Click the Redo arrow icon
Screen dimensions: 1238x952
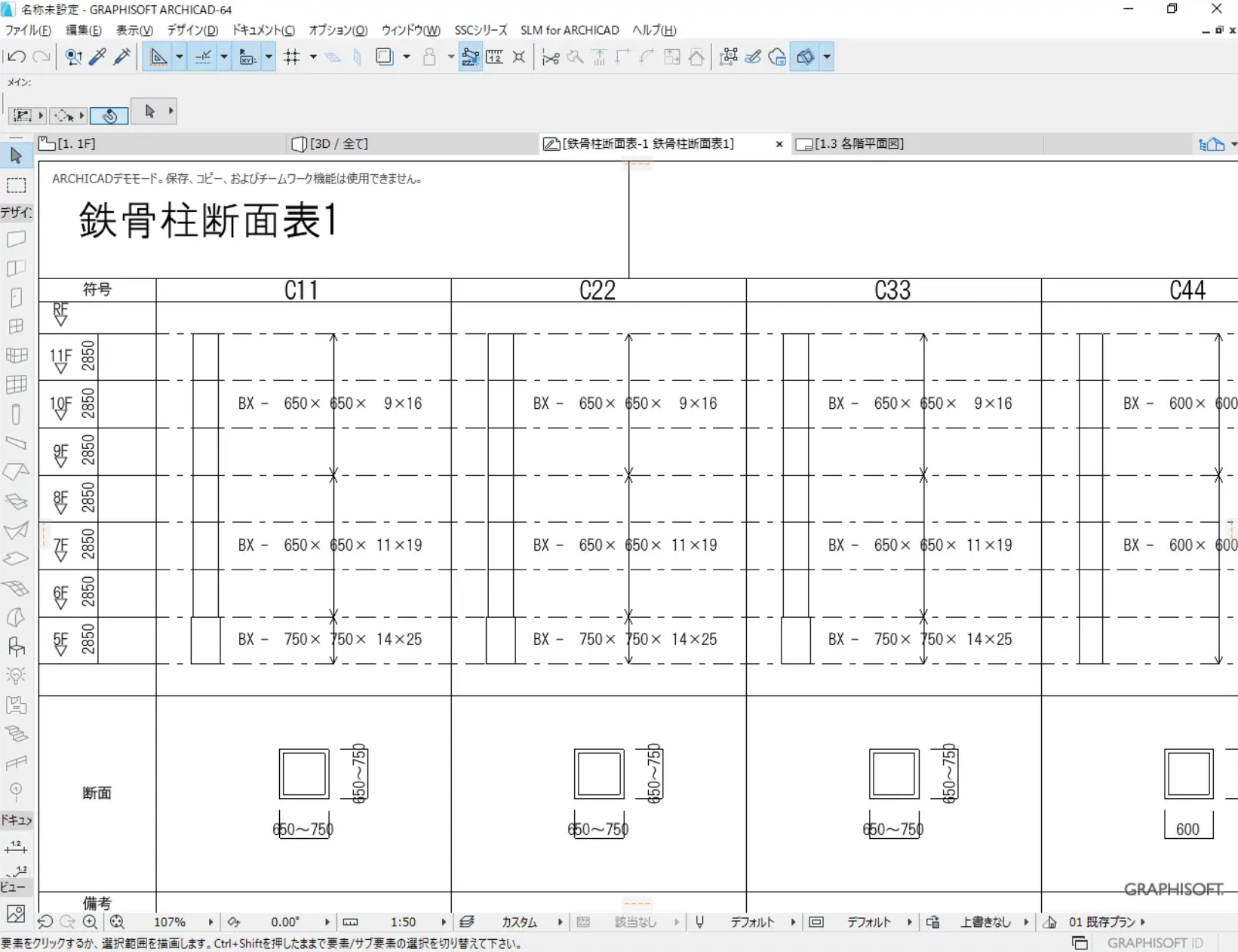(x=41, y=57)
